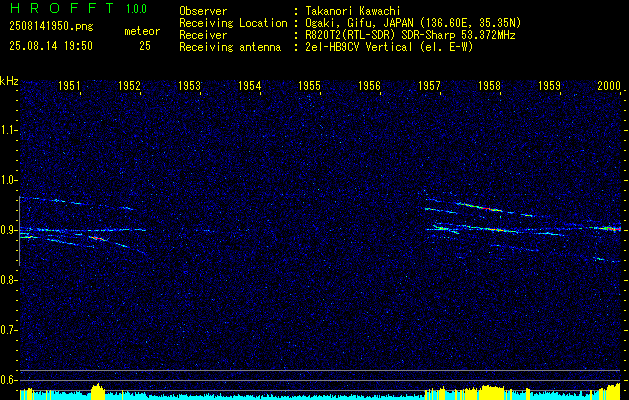
Task: Click the red echo peak near 1958
Action: coord(486,208)
